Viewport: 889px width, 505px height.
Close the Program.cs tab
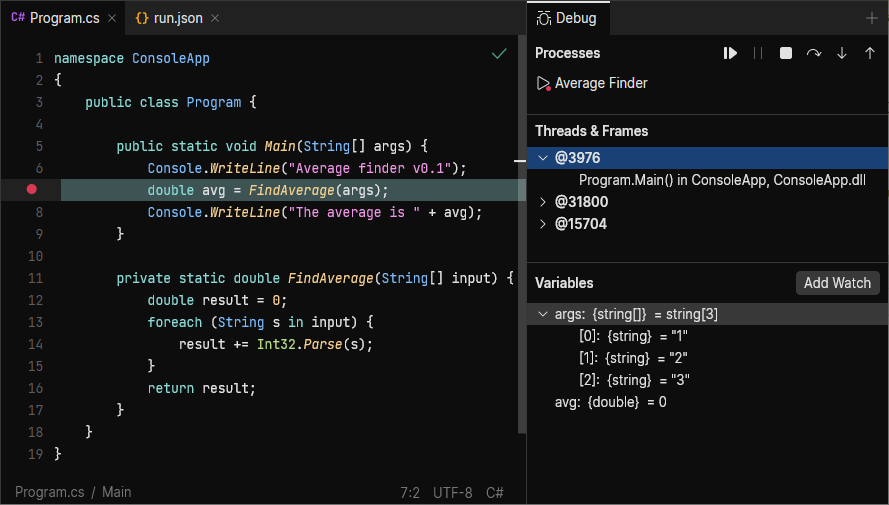(111, 18)
